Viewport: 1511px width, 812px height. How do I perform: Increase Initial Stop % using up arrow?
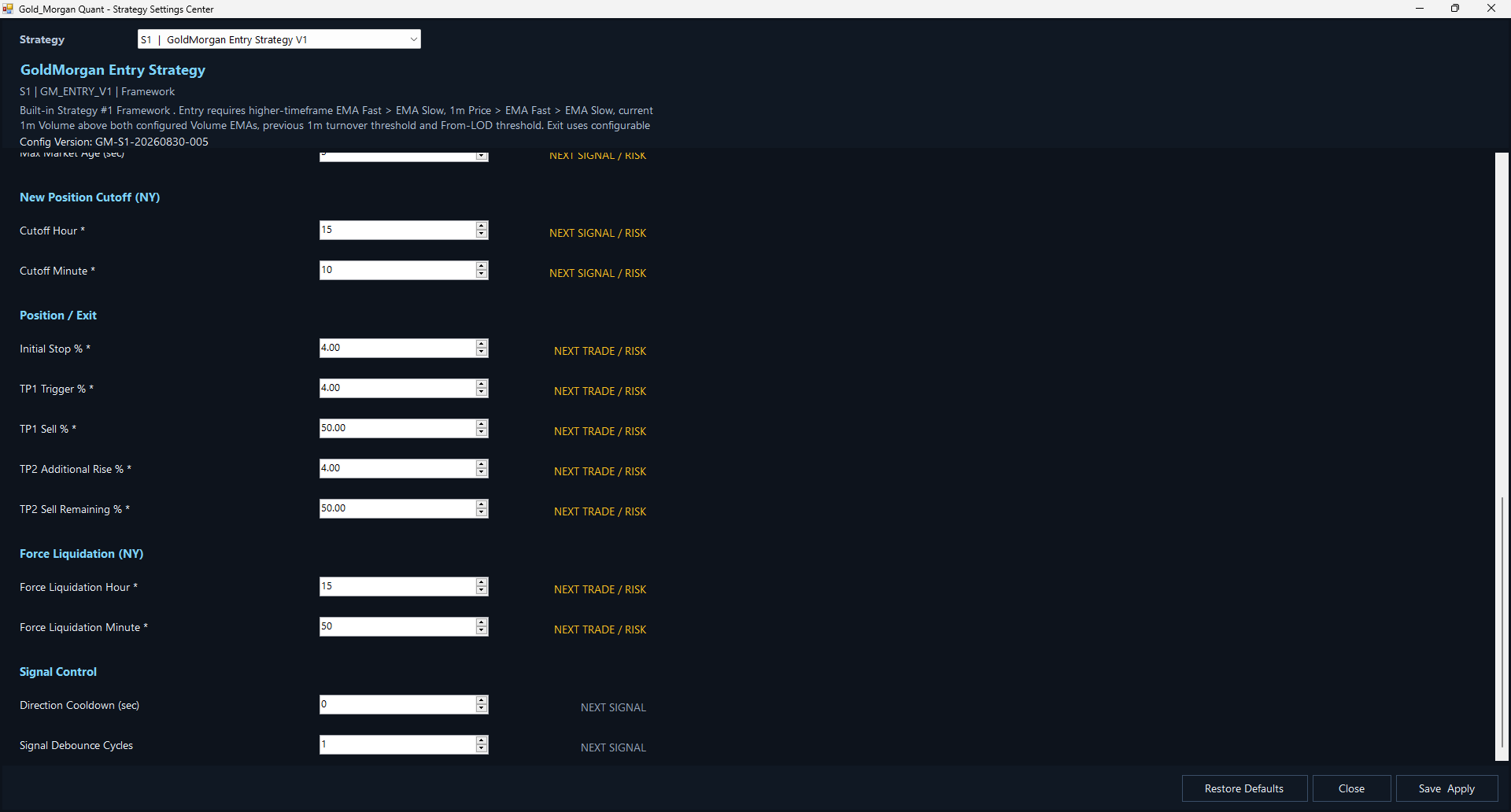[x=482, y=344]
